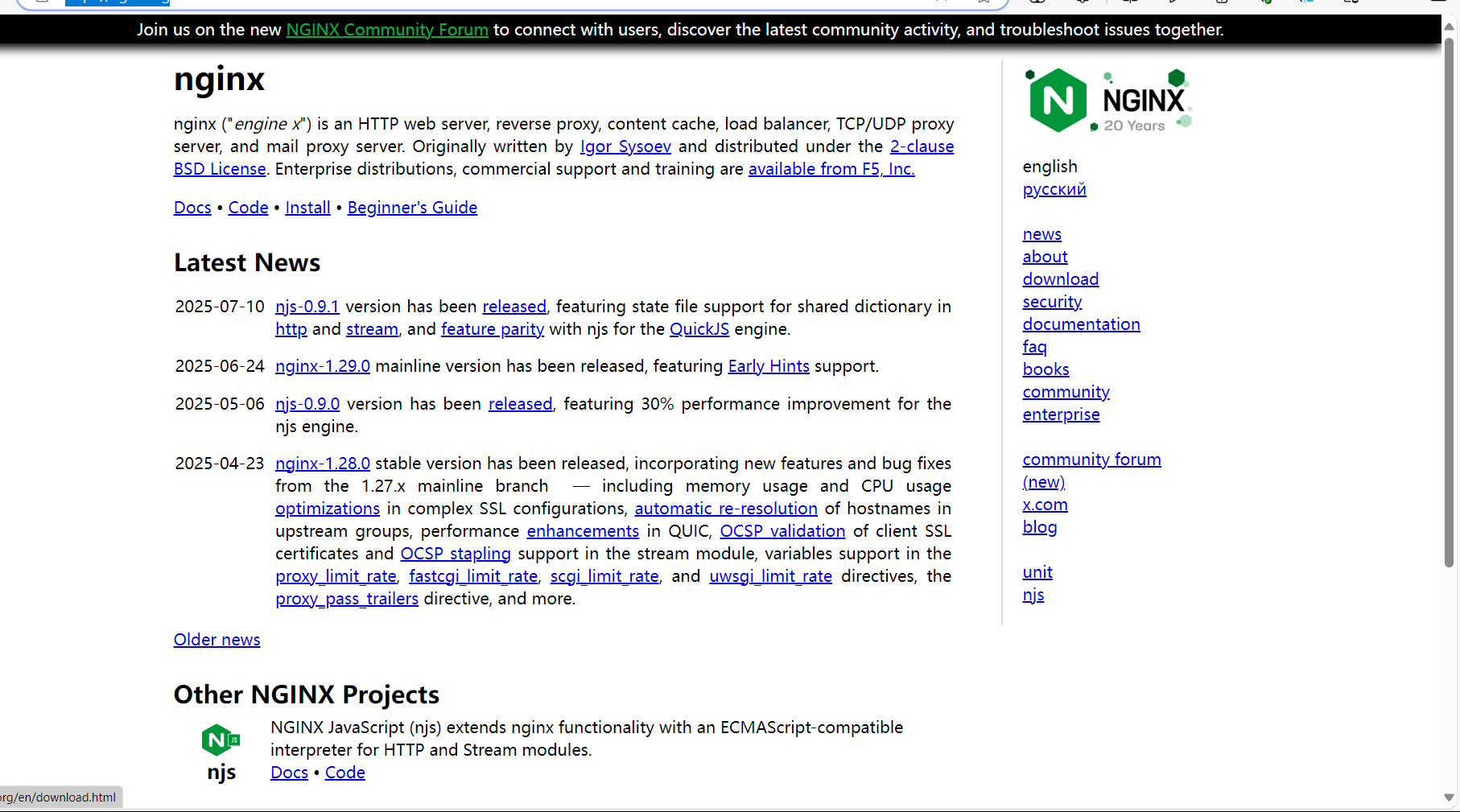This screenshot has height=812, width=1460.
Task: Click the 'Latest News' heading
Action: (247, 263)
